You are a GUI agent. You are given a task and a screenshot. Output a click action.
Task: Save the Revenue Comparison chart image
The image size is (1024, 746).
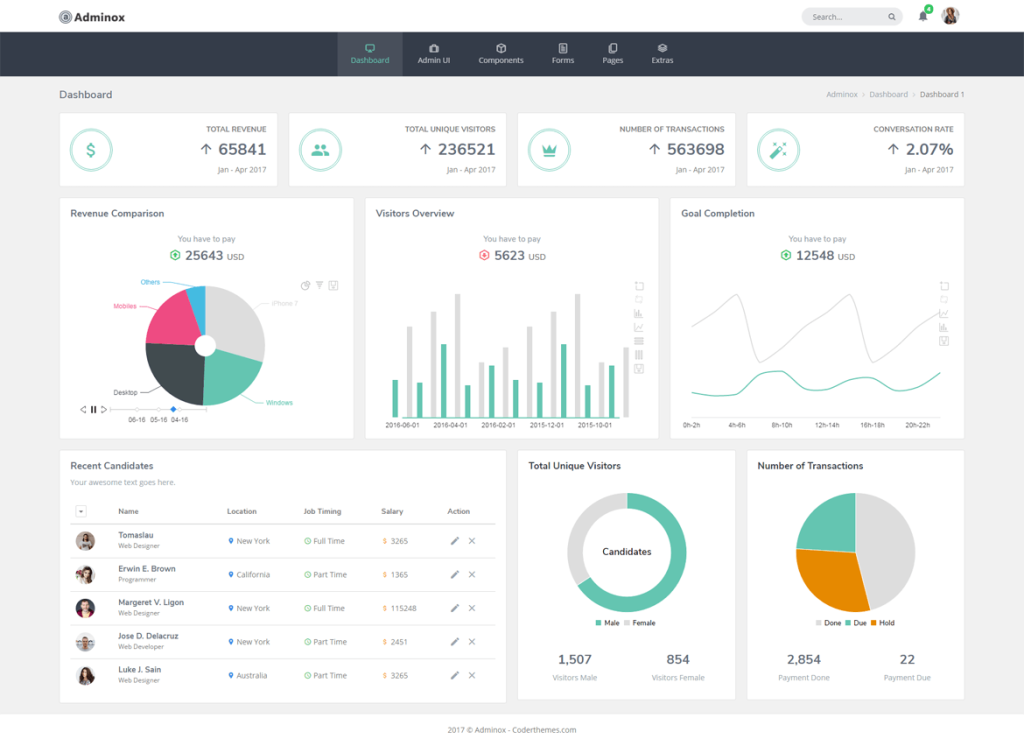[333, 285]
